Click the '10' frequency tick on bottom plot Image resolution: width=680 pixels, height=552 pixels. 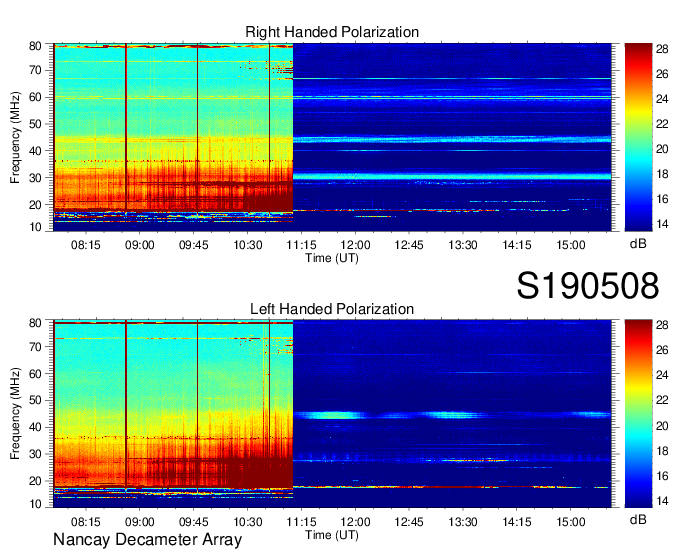point(35,504)
